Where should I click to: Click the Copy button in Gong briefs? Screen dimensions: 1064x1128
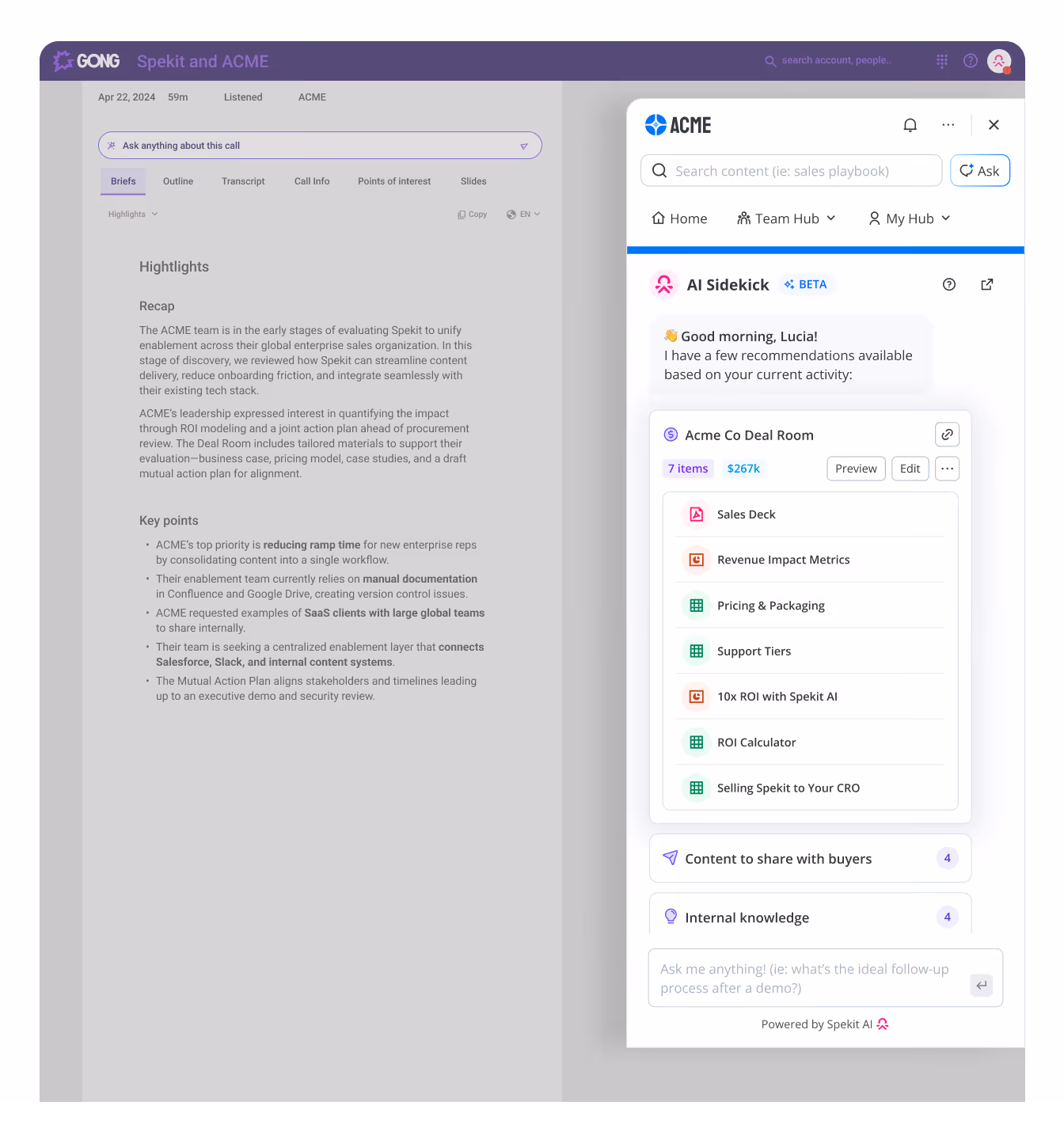click(473, 215)
